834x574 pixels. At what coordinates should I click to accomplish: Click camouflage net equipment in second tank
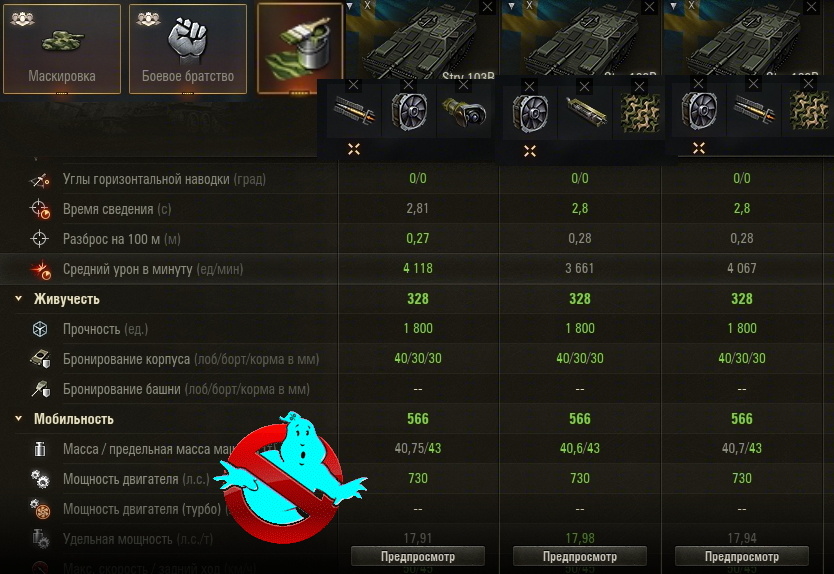click(x=640, y=113)
